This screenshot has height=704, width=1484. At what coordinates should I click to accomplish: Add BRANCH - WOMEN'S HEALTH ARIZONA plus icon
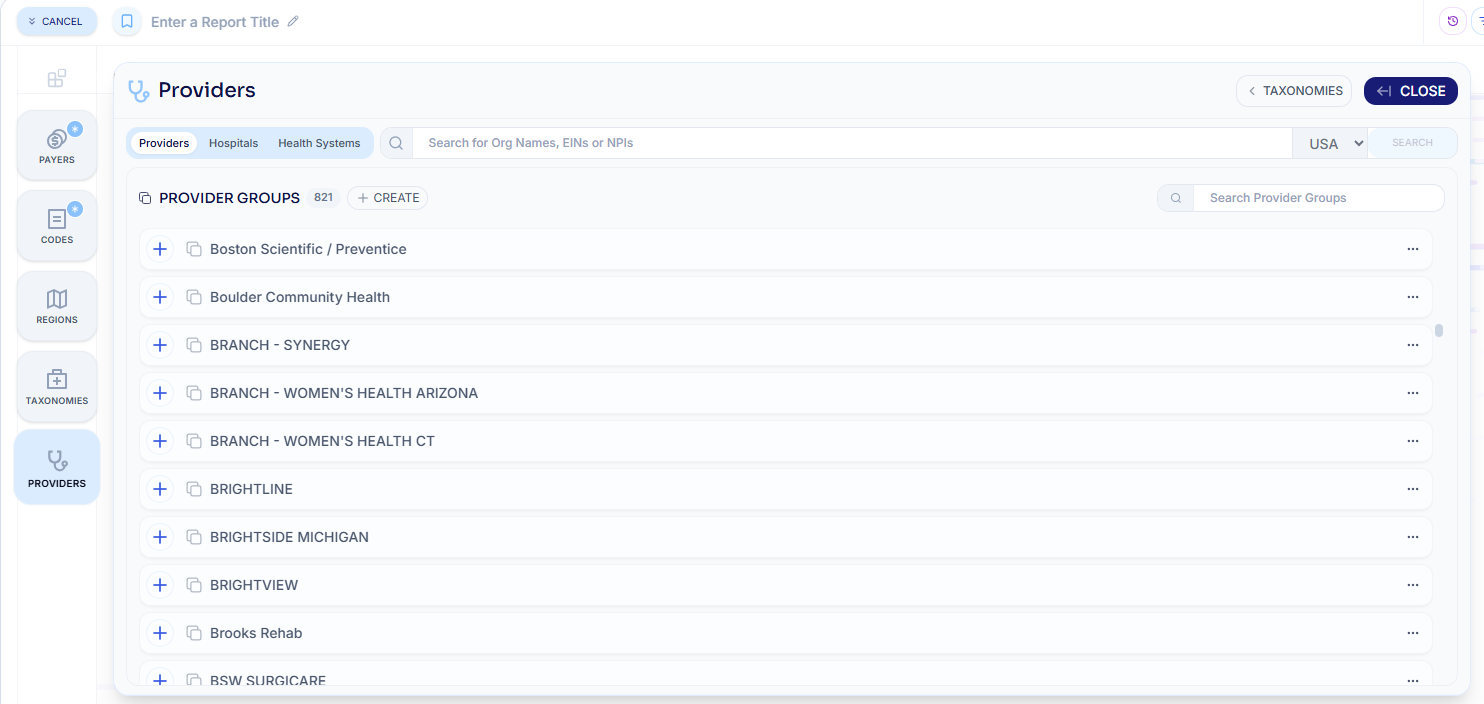coord(160,393)
